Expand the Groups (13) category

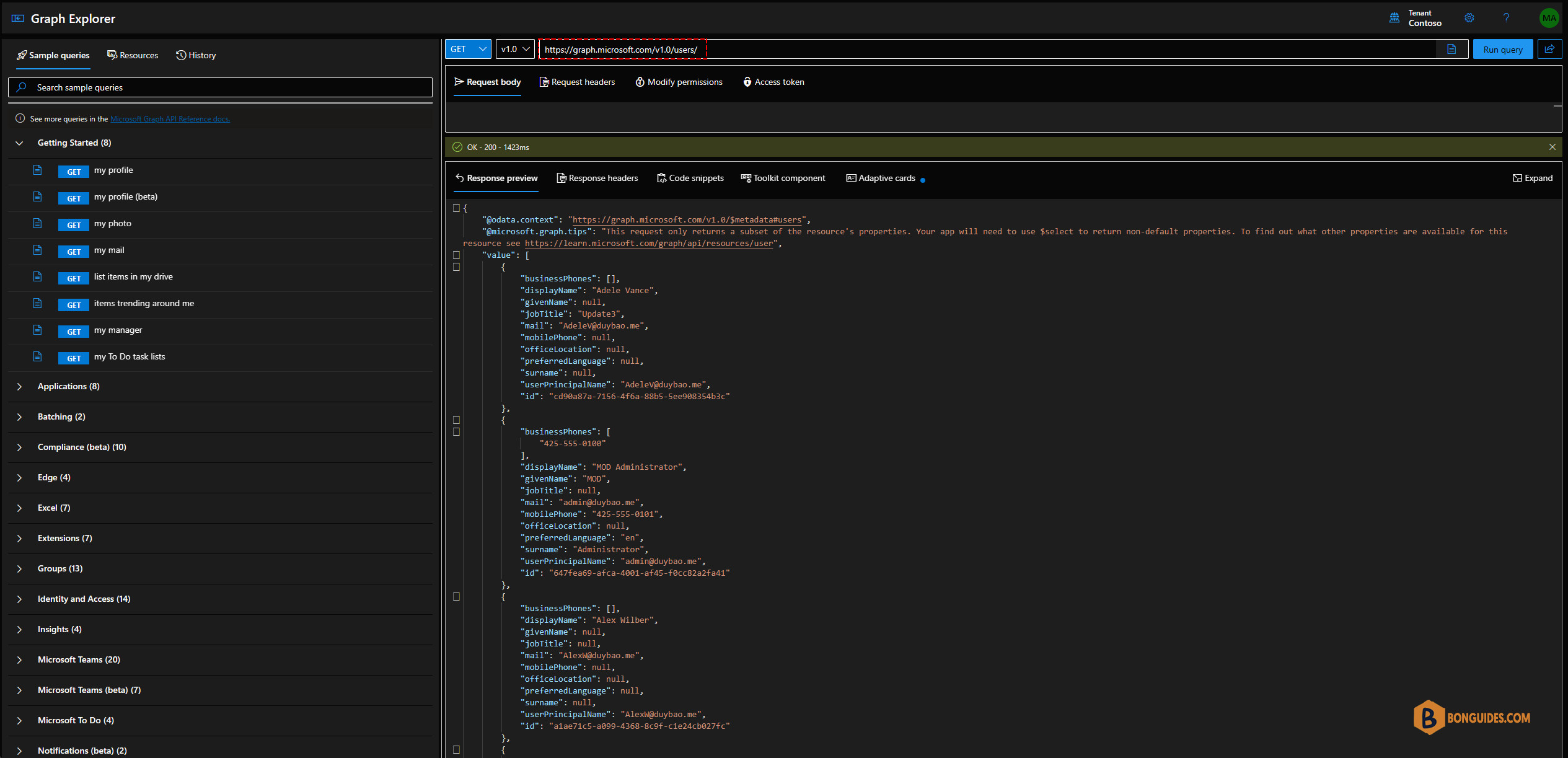click(x=19, y=569)
